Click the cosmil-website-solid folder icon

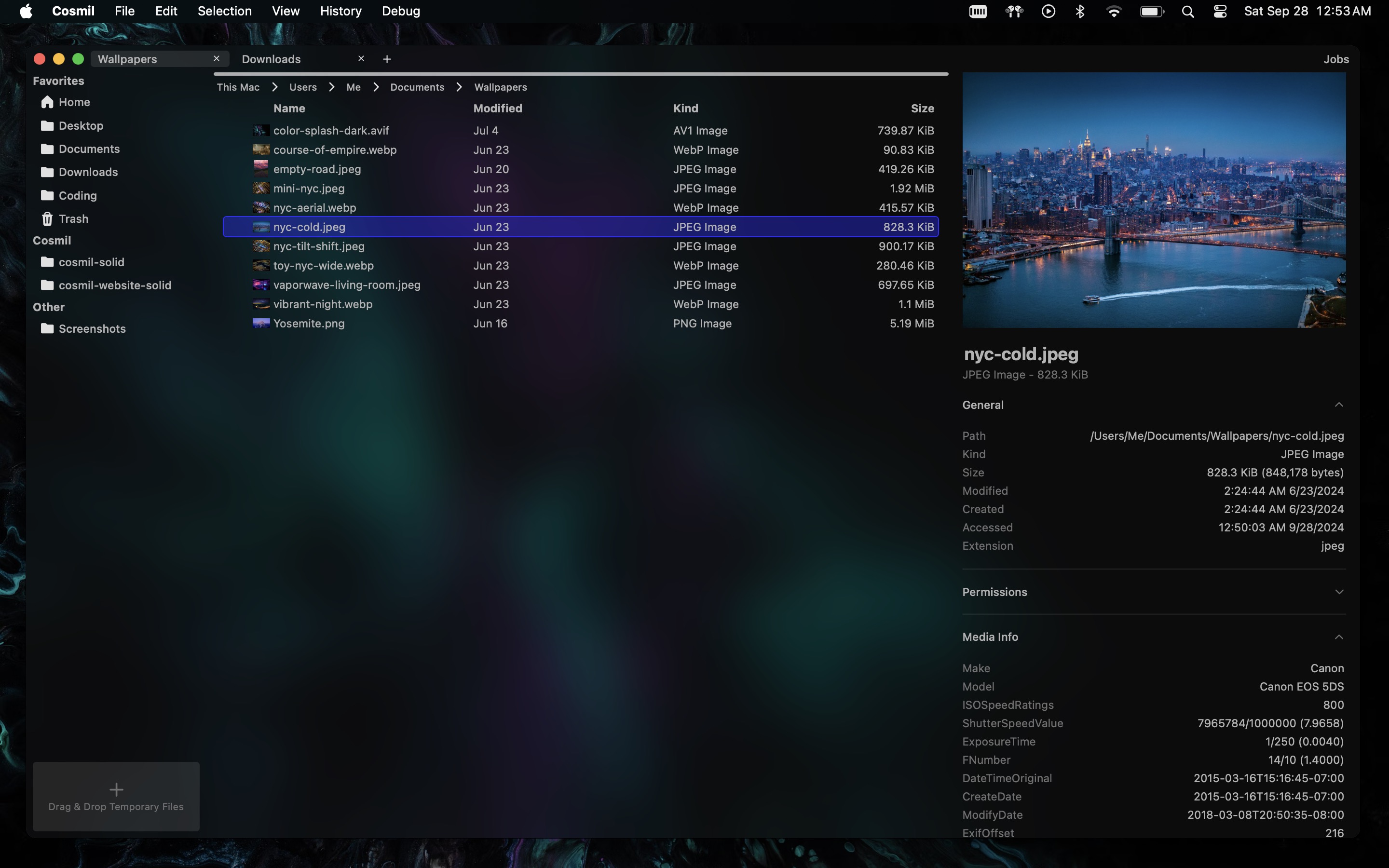point(47,285)
